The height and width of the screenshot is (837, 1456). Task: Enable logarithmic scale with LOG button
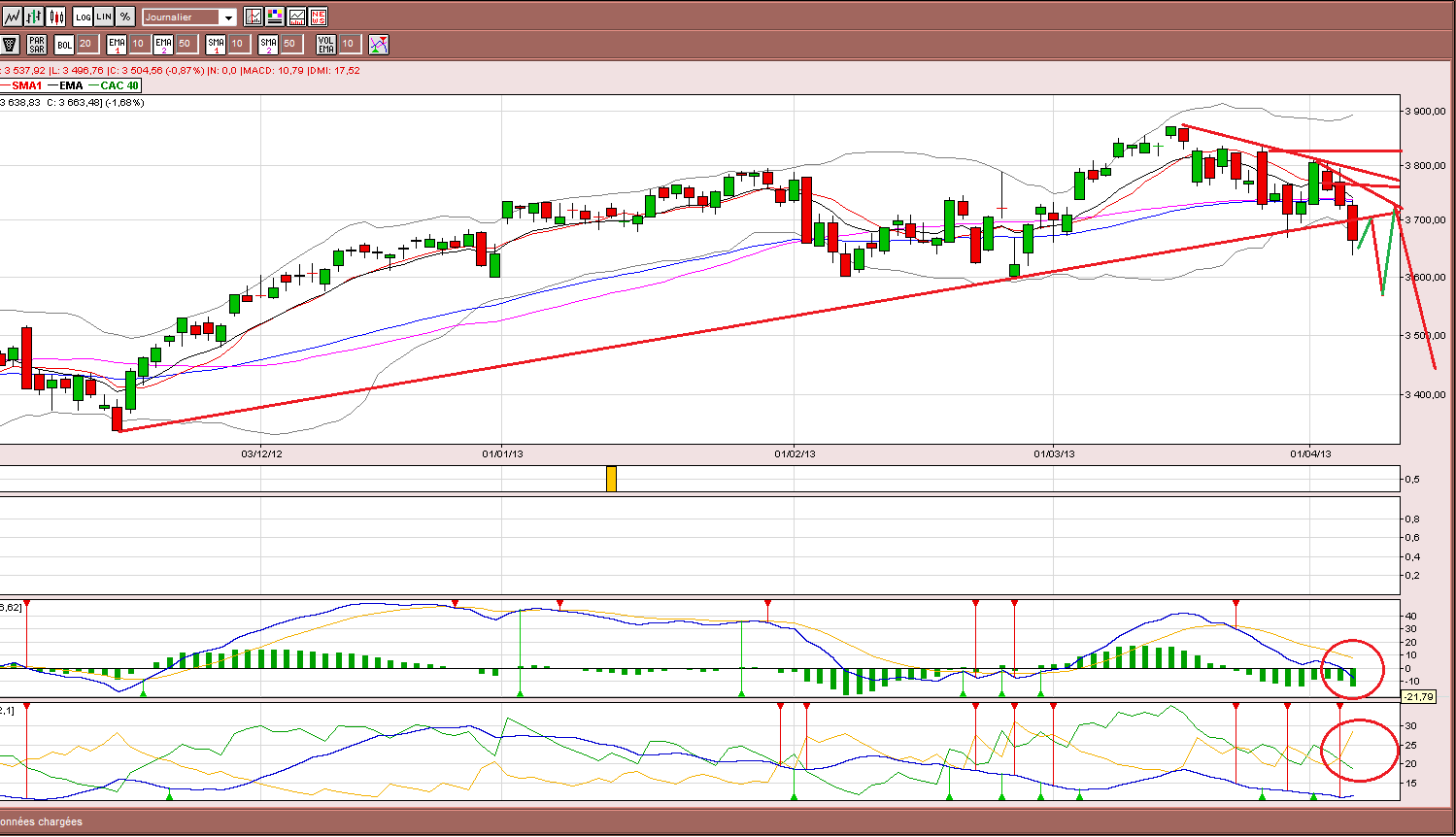[x=83, y=17]
